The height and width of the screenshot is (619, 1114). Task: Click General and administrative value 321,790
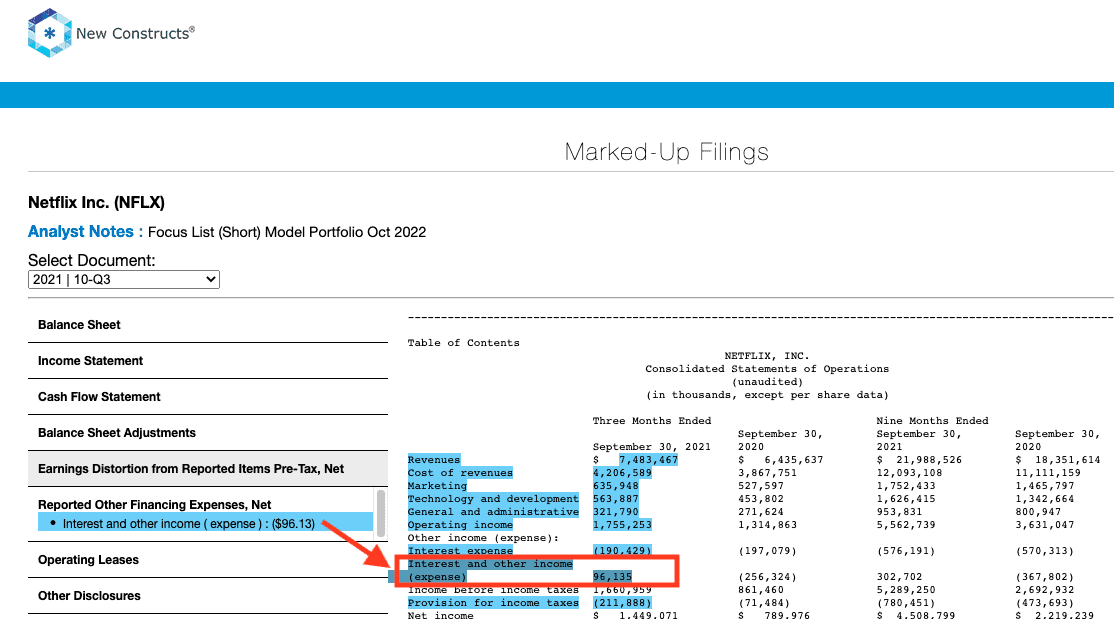615,512
